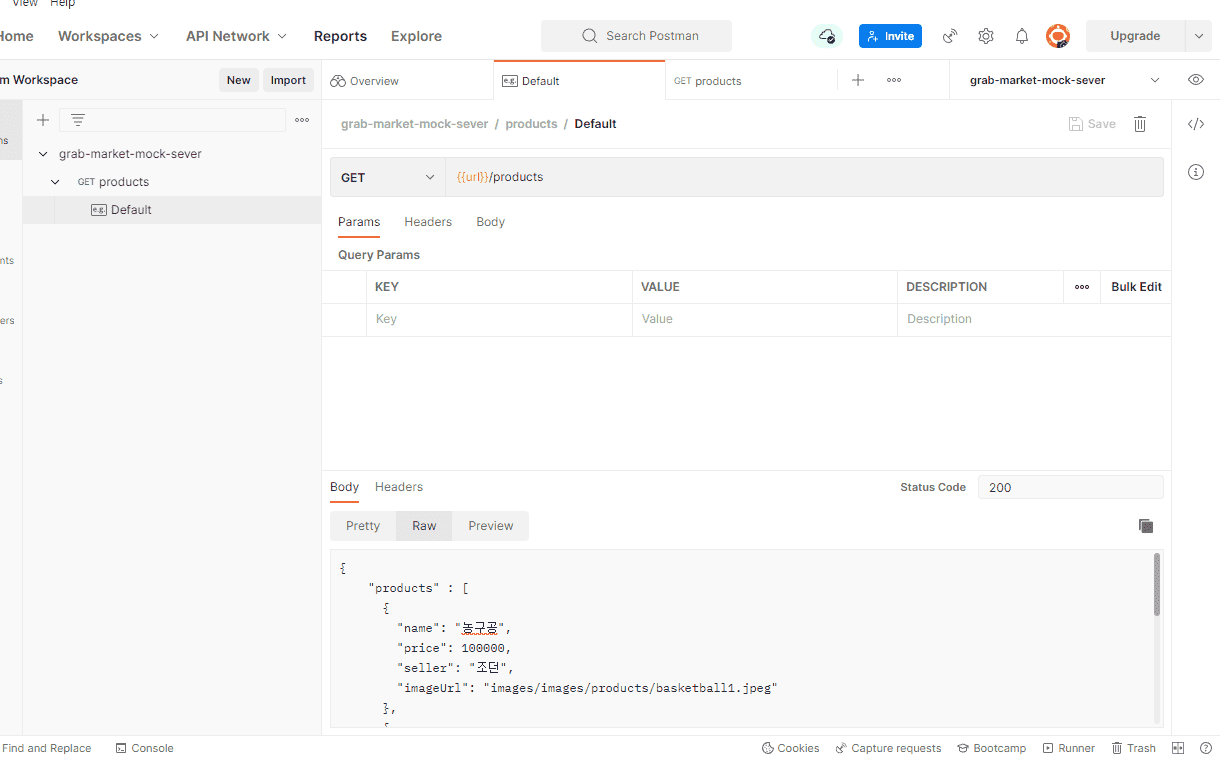1220x759 pixels.
Task: Collapse the GET products request tree node
Action: coord(57,182)
